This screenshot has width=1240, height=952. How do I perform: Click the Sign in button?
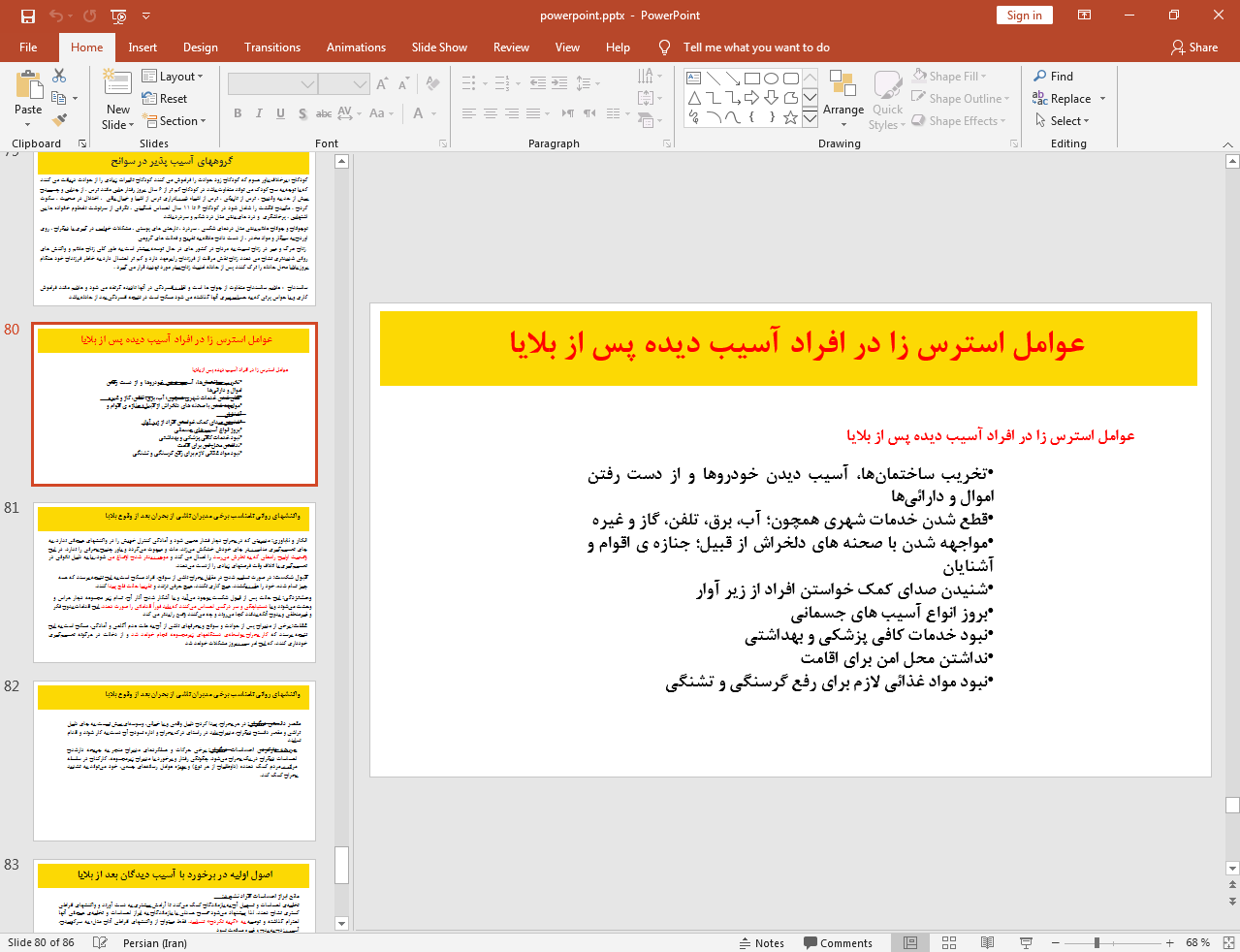1024,16
